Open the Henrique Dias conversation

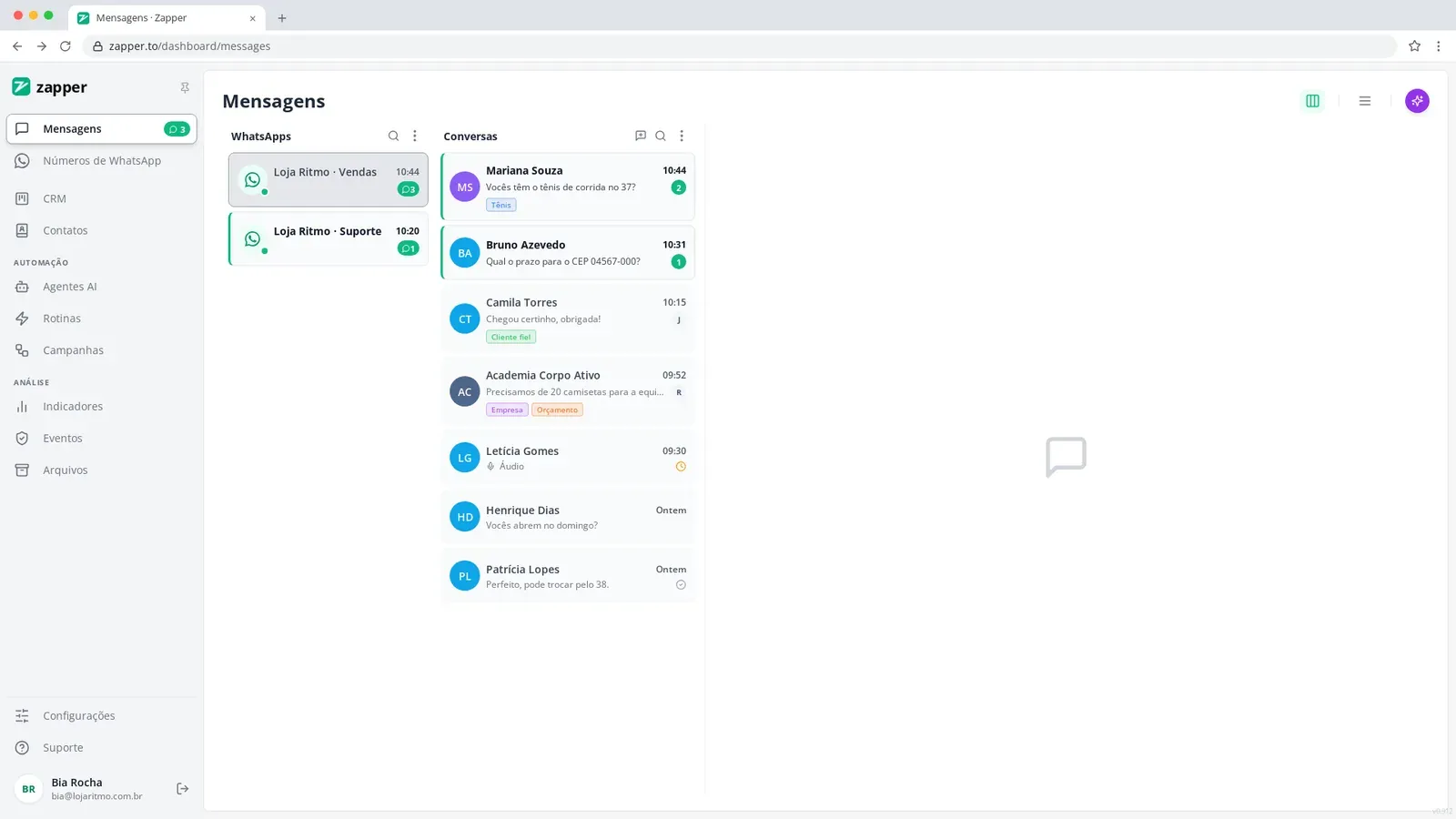(x=568, y=517)
